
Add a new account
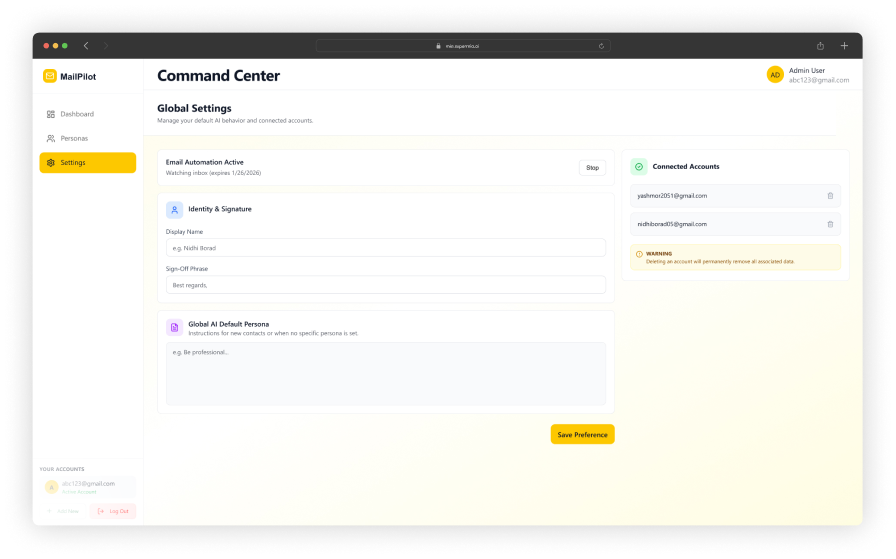click(x=63, y=511)
